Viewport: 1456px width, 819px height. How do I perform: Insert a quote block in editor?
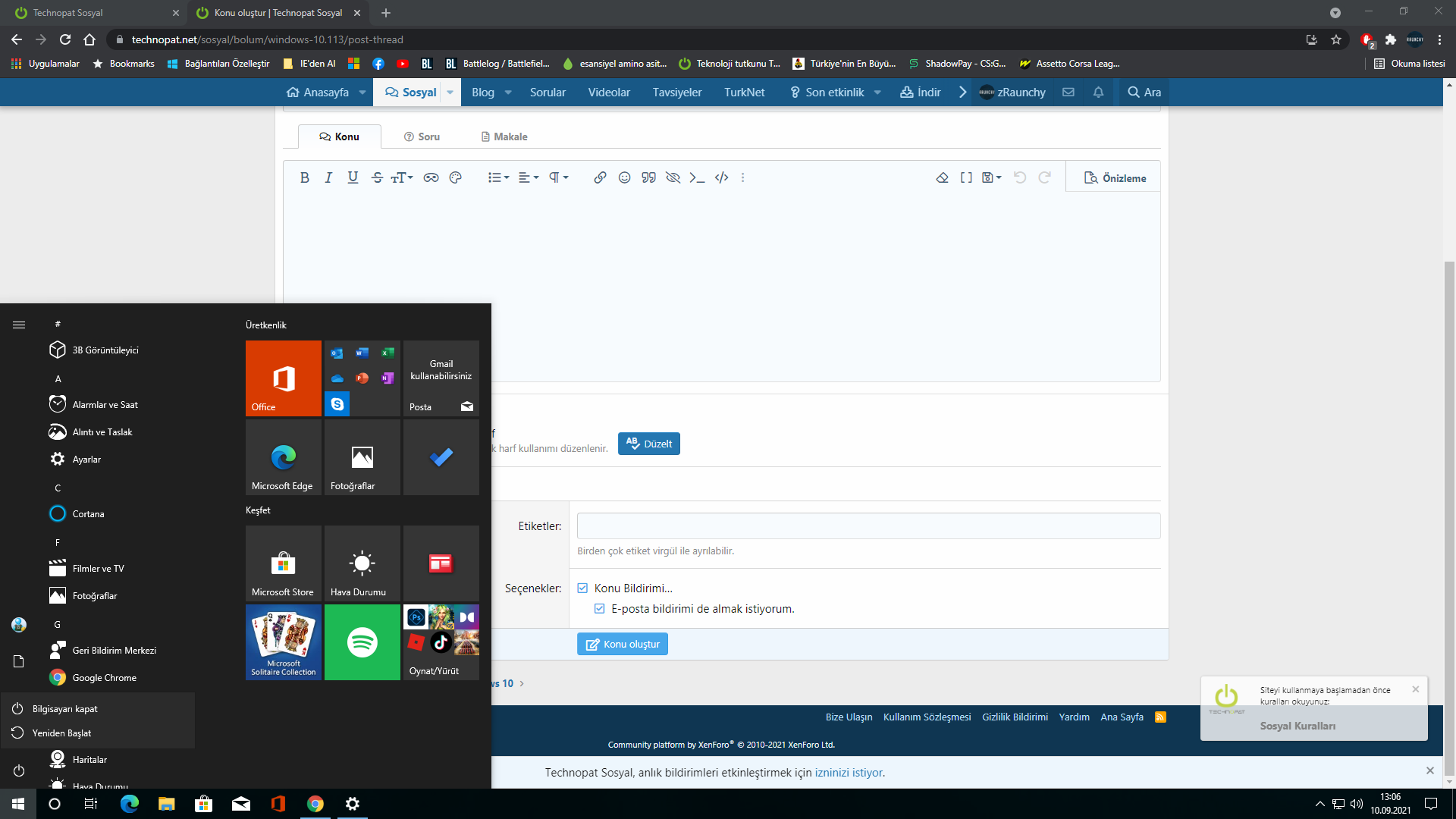tap(648, 177)
